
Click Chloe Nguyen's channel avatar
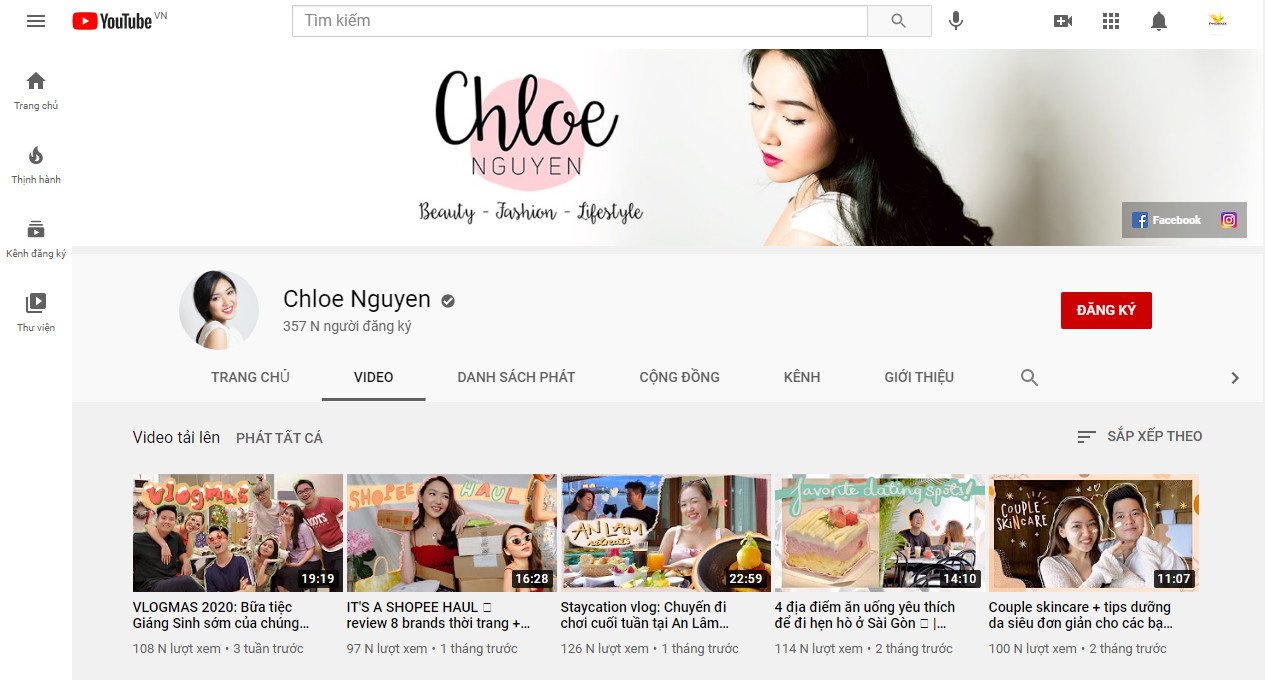click(219, 310)
